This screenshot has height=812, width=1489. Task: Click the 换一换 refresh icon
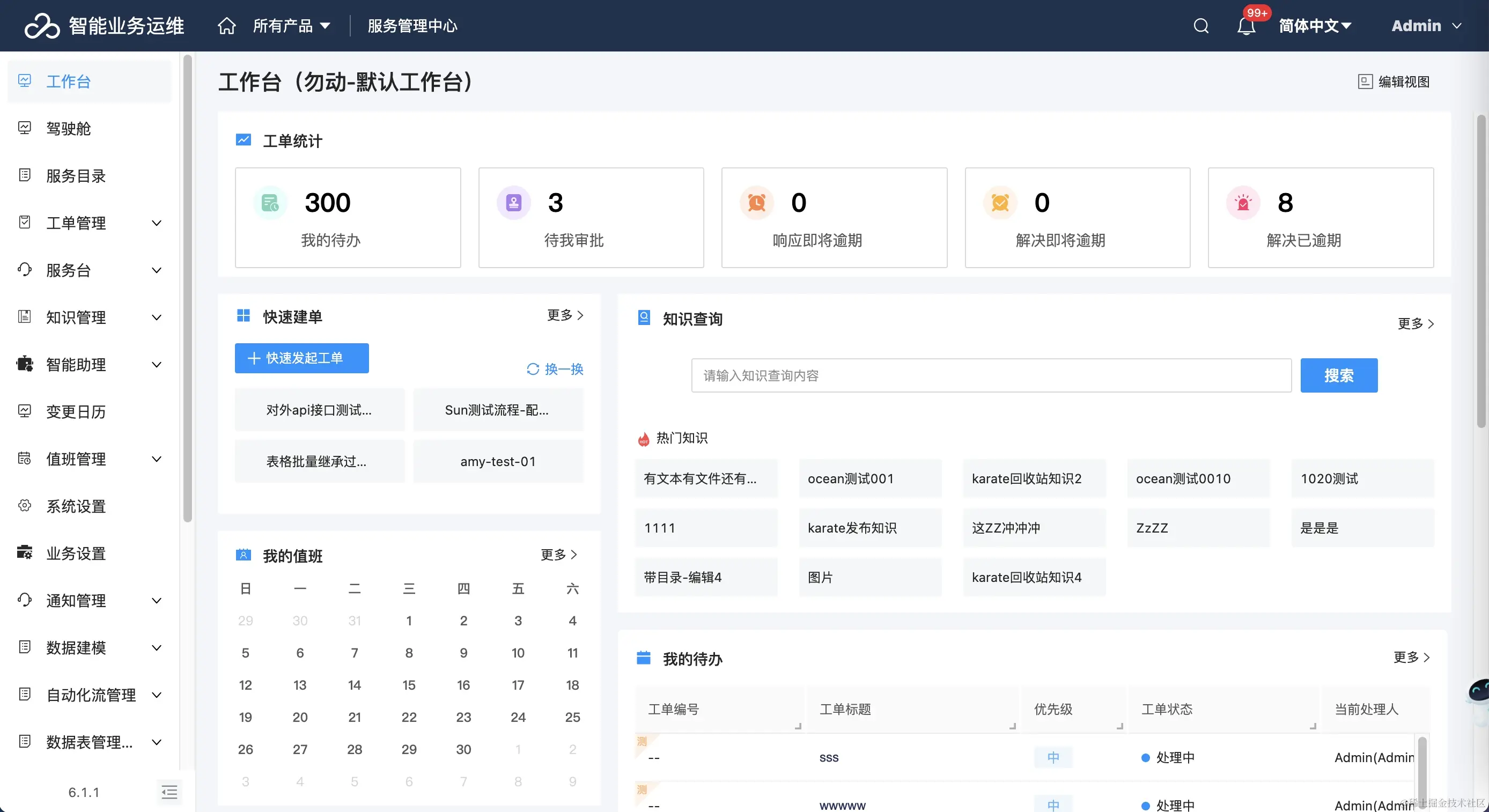[533, 368]
